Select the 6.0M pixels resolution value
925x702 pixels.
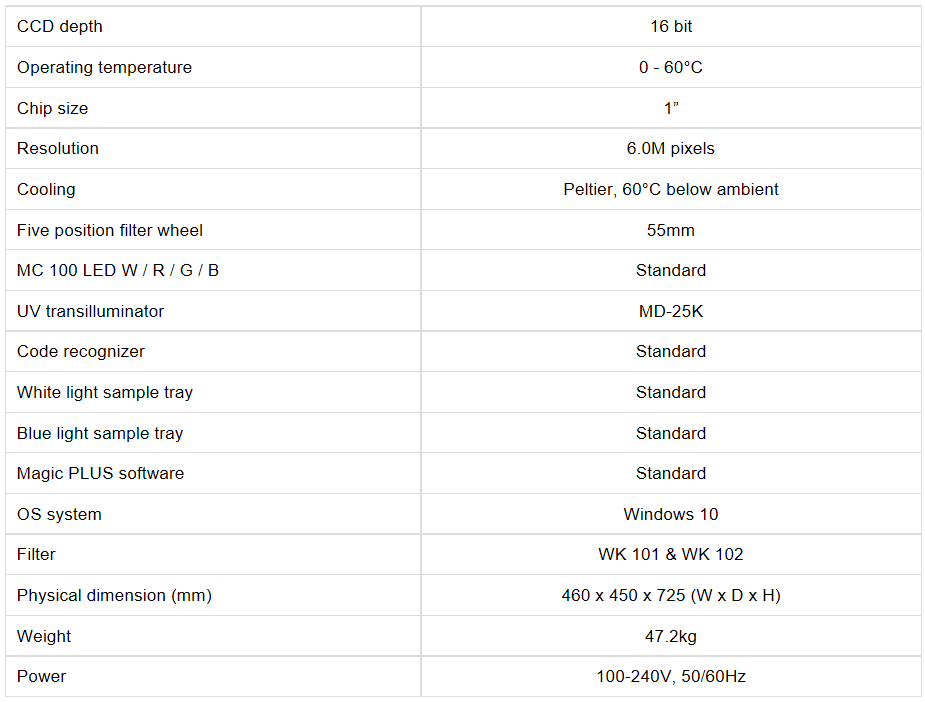click(671, 149)
